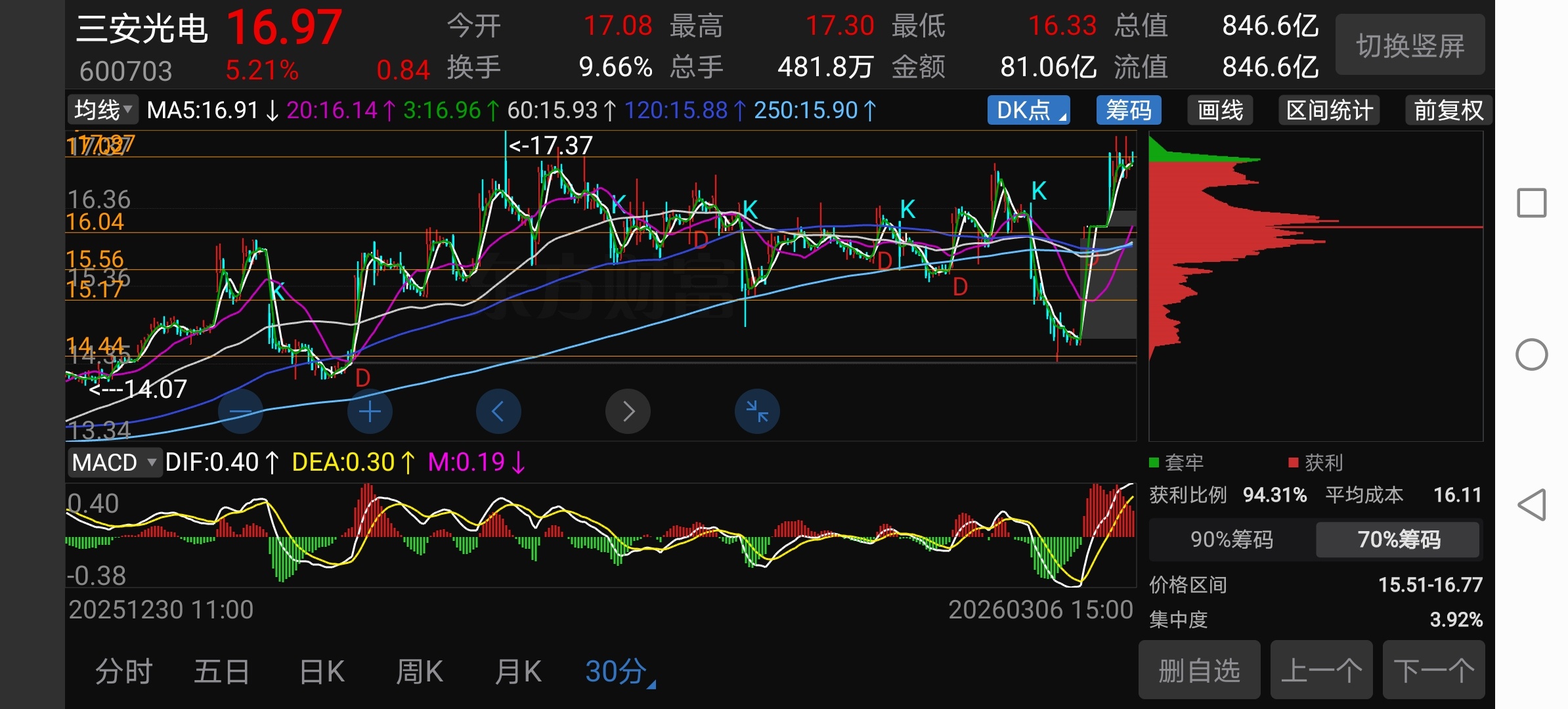This screenshot has width=1568, height=709.
Task: Tap the Android home circle button
Action: (1531, 355)
